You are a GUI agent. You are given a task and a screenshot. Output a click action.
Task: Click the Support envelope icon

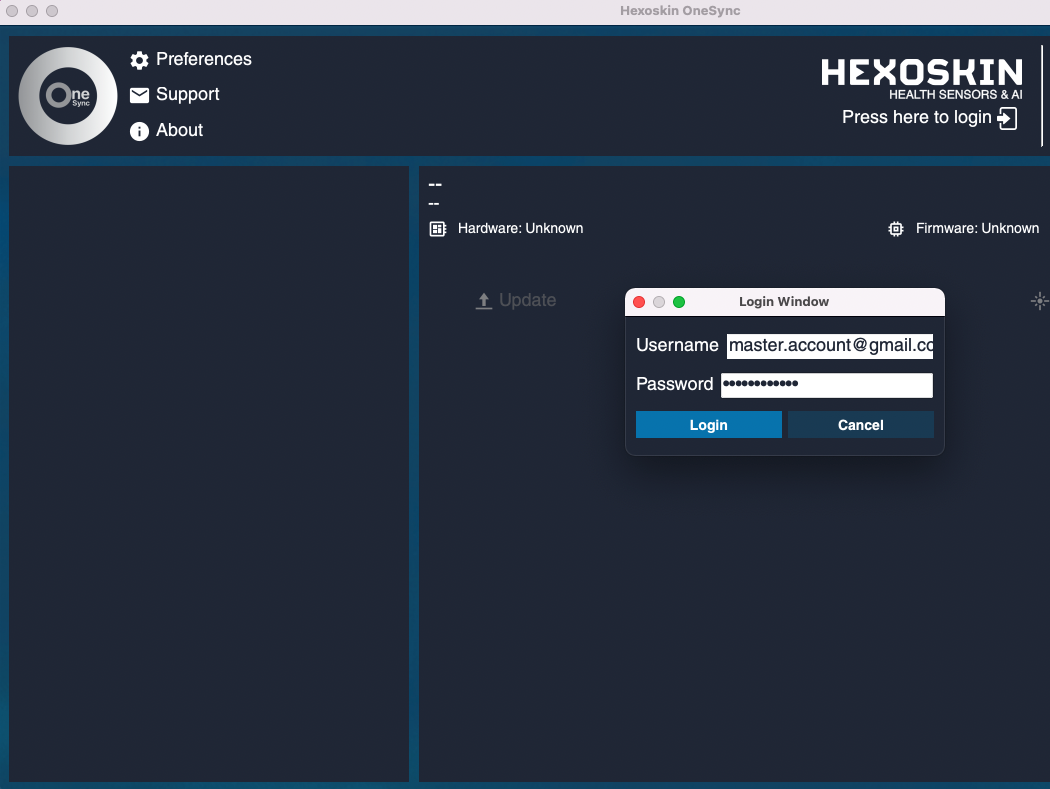[x=139, y=94]
